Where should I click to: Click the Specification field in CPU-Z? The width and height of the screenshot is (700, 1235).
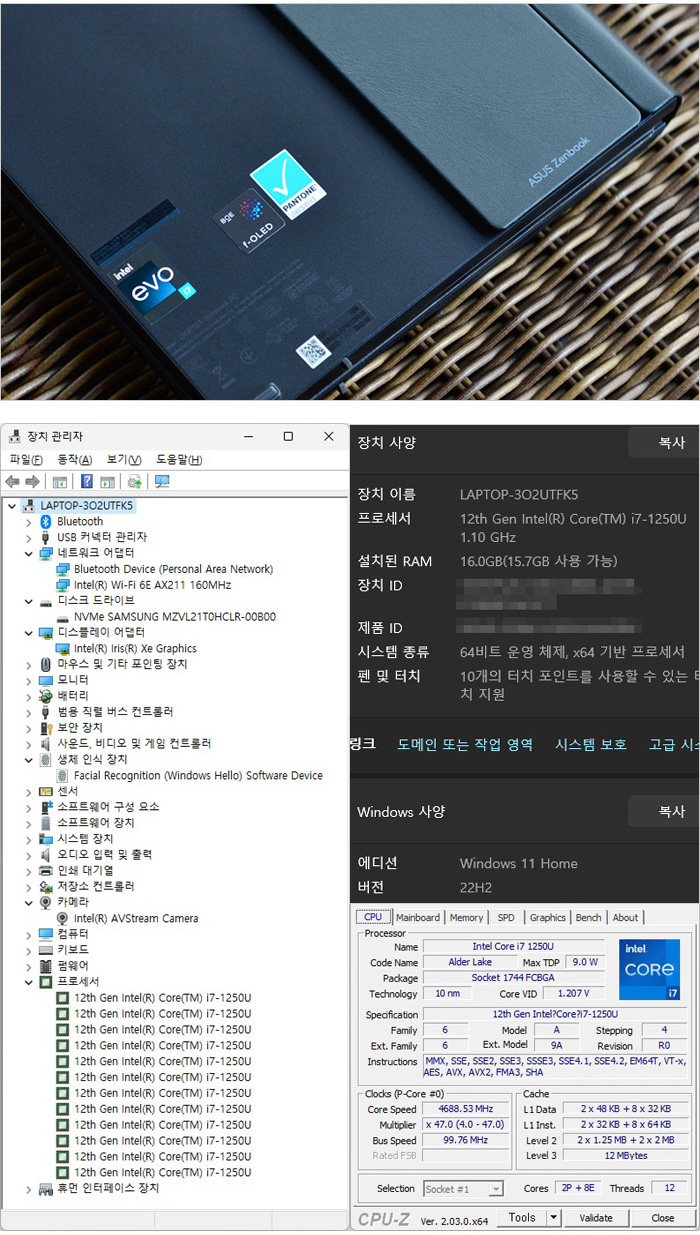(x=555, y=1014)
